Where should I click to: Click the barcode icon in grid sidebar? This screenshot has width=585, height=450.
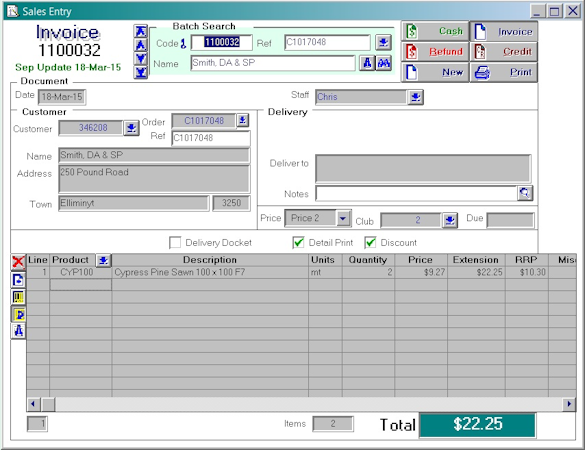(18, 297)
